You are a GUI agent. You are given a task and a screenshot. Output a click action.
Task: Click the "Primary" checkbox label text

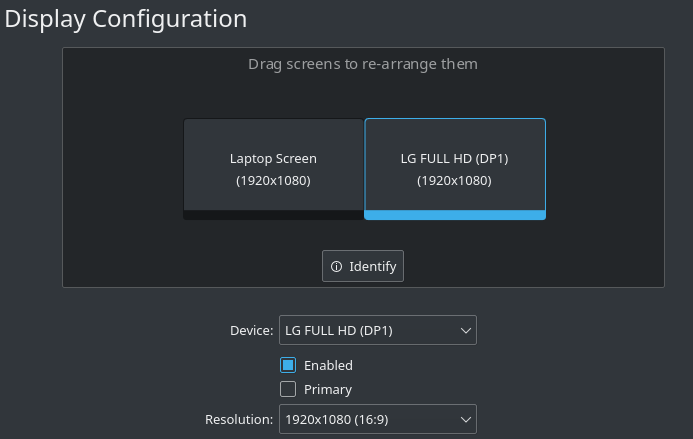pyautogui.click(x=328, y=389)
